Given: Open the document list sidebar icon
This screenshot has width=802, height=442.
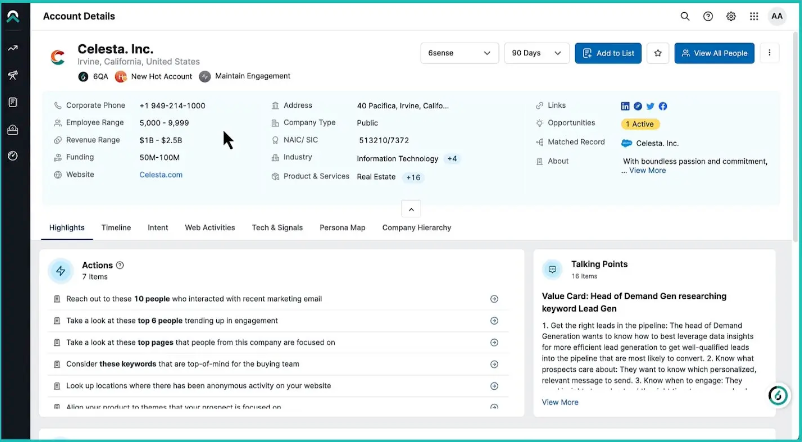Looking at the screenshot, I should [13, 102].
